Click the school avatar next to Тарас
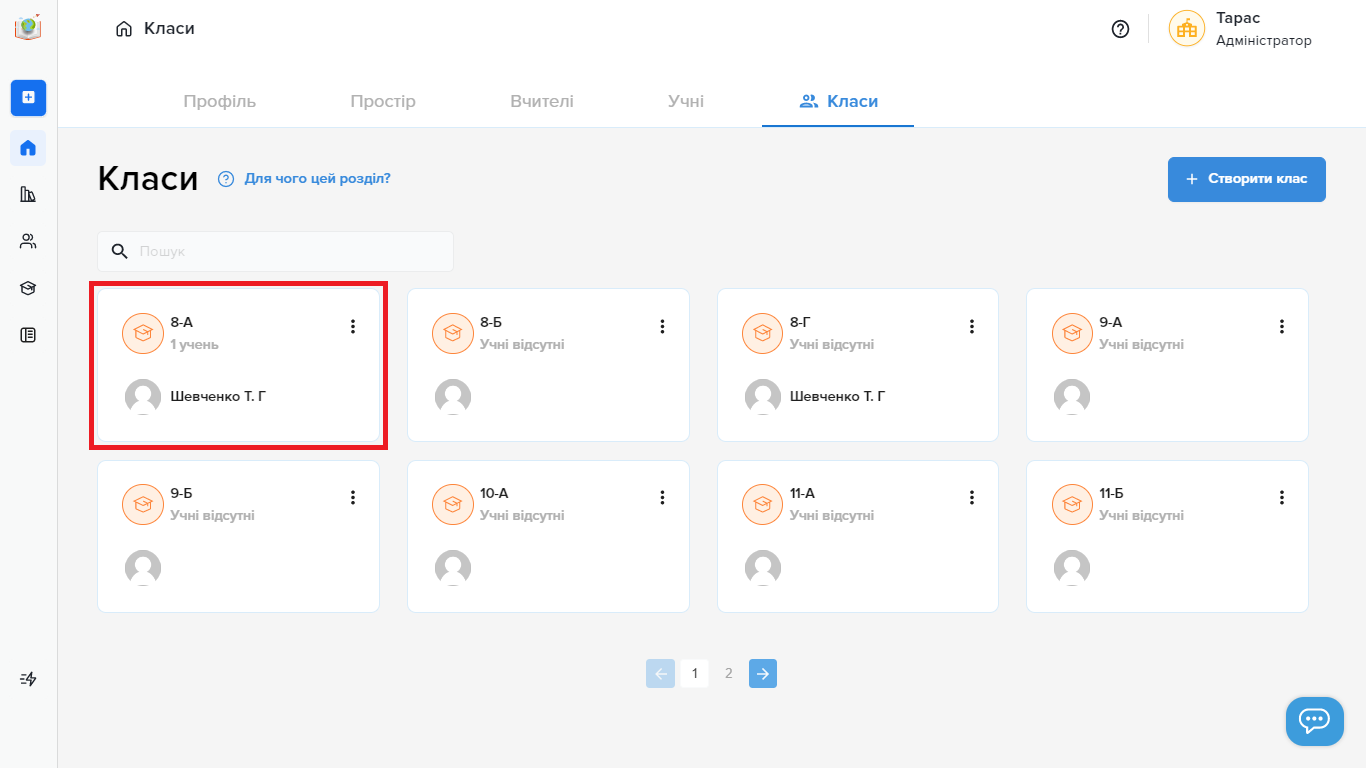1366x768 pixels. [x=1187, y=29]
